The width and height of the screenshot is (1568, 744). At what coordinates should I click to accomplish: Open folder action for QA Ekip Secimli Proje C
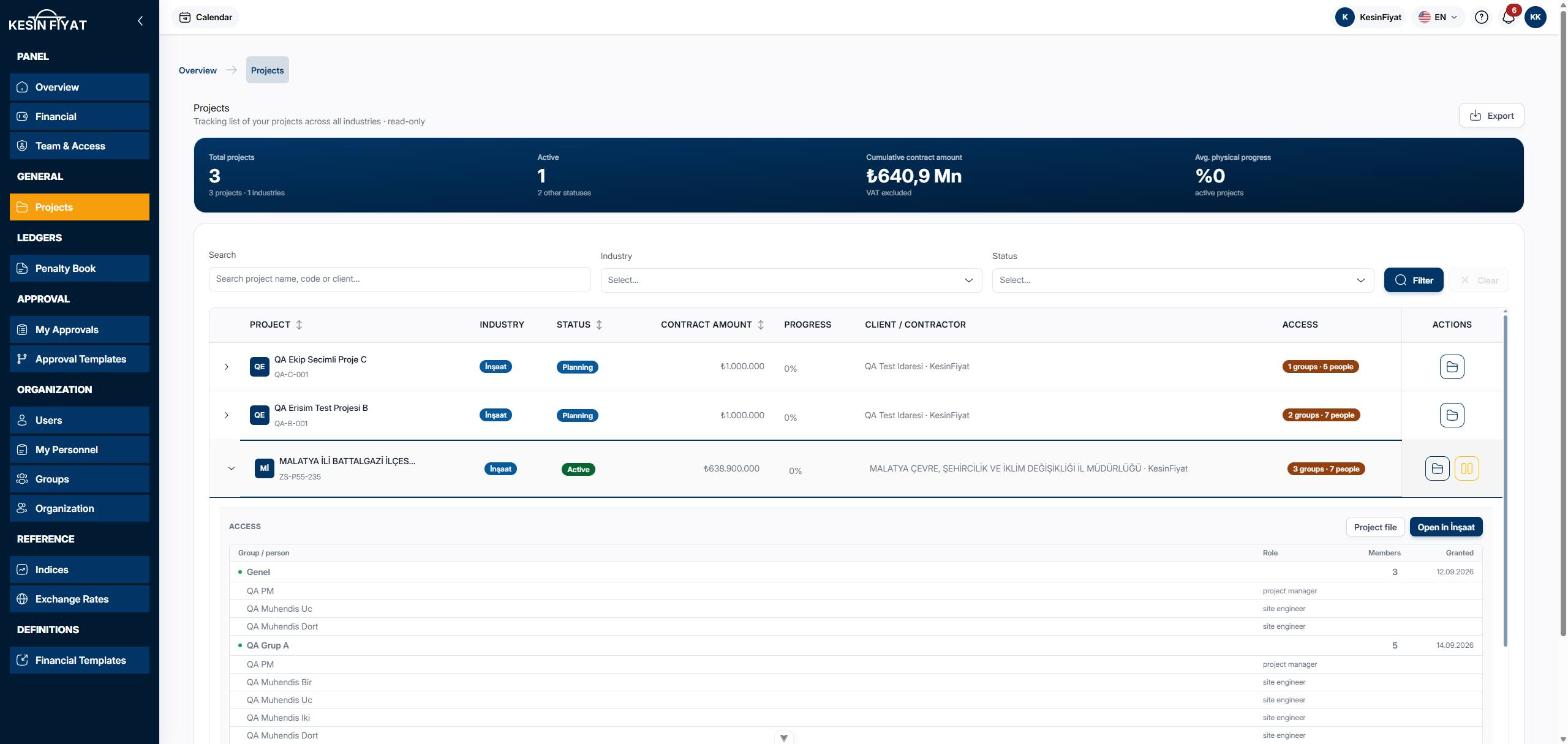[1452, 367]
